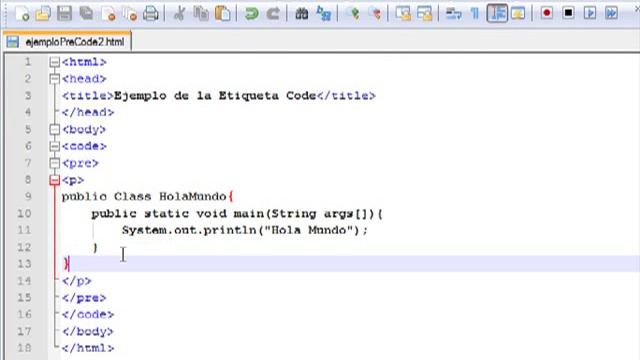Collapse the <head> fold marker
Screen dimensions: 640x360
pyautogui.click(x=54, y=79)
